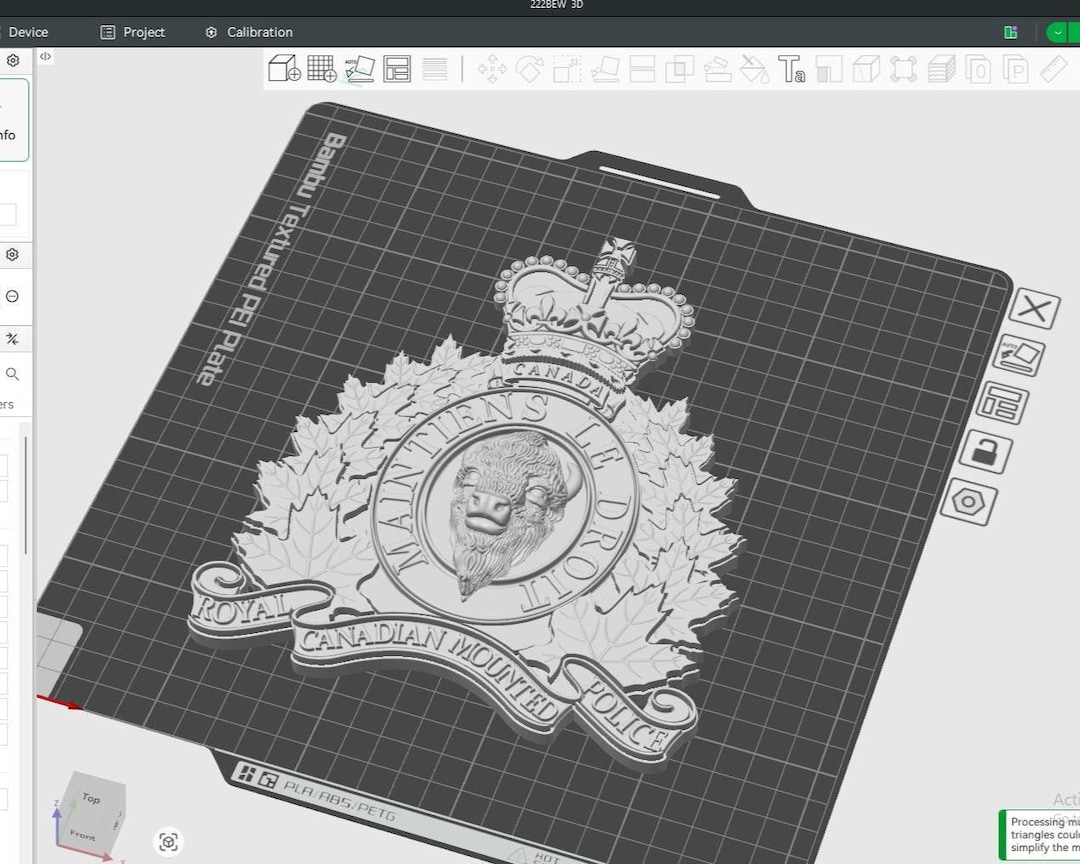This screenshot has width=1080, height=864.
Task: Select the Rotate tool icon
Action: pos(530,70)
